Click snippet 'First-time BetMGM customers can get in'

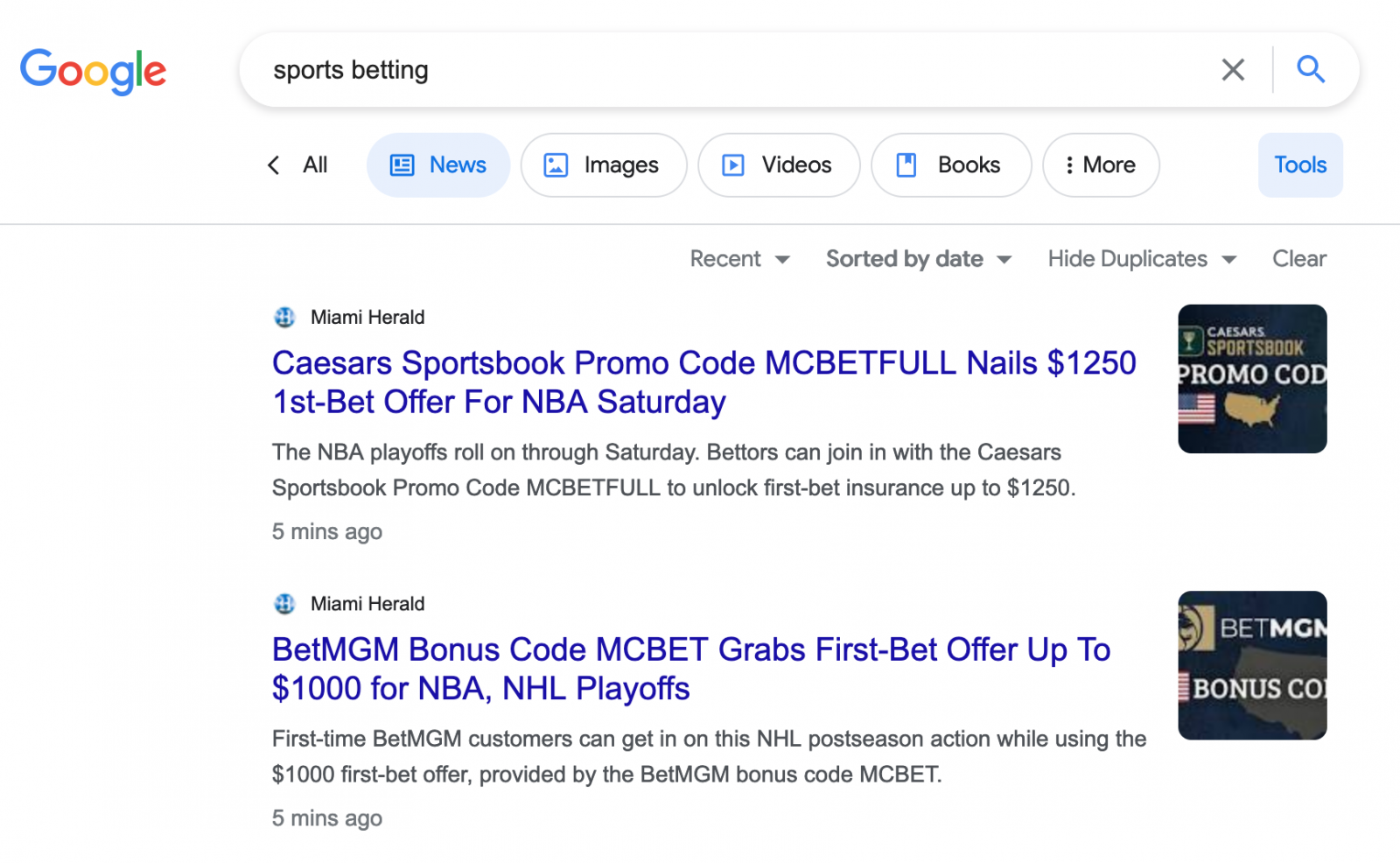pyautogui.click(x=709, y=756)
